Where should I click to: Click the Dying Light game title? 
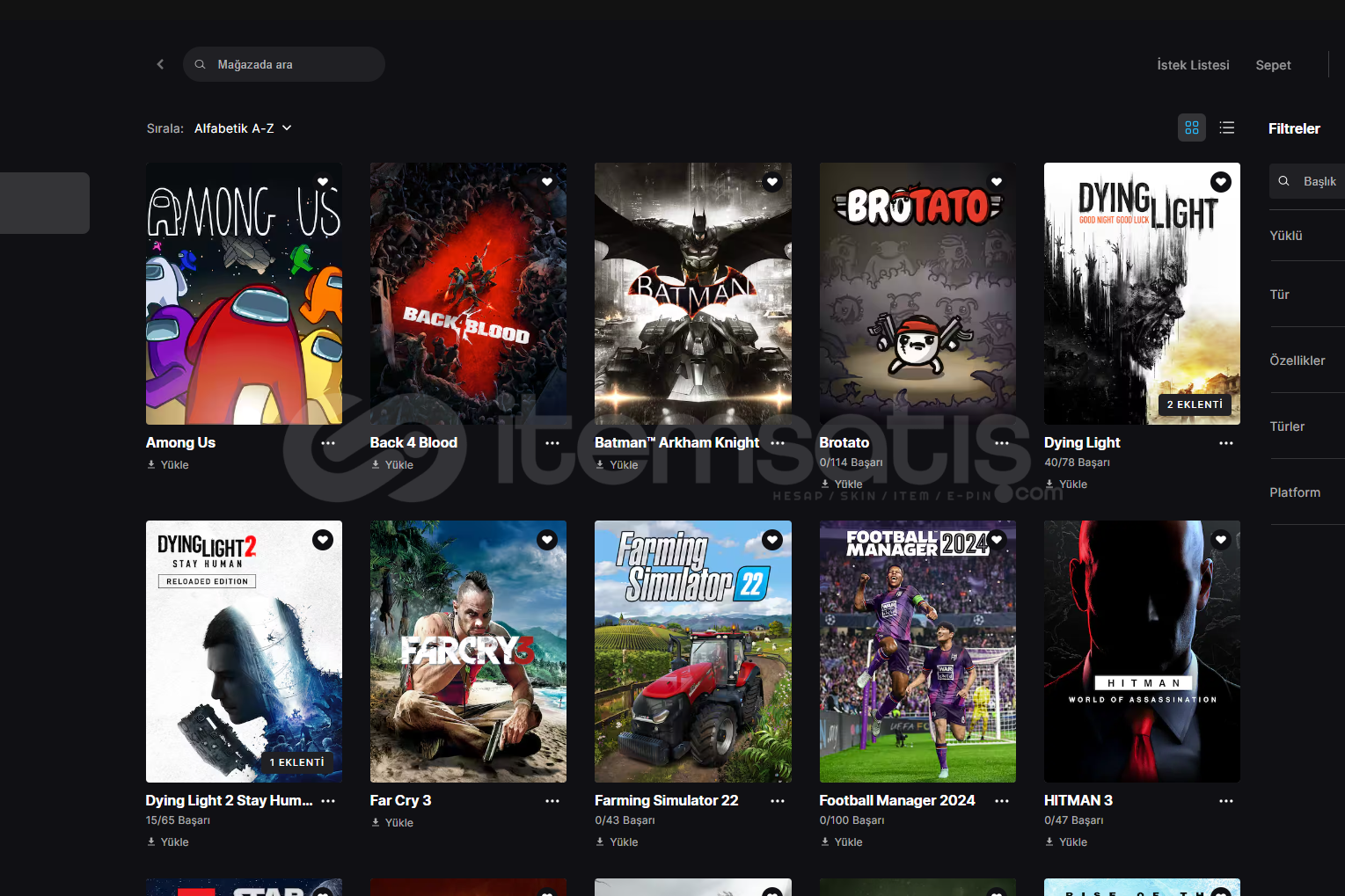click(x=1082, y=443)
